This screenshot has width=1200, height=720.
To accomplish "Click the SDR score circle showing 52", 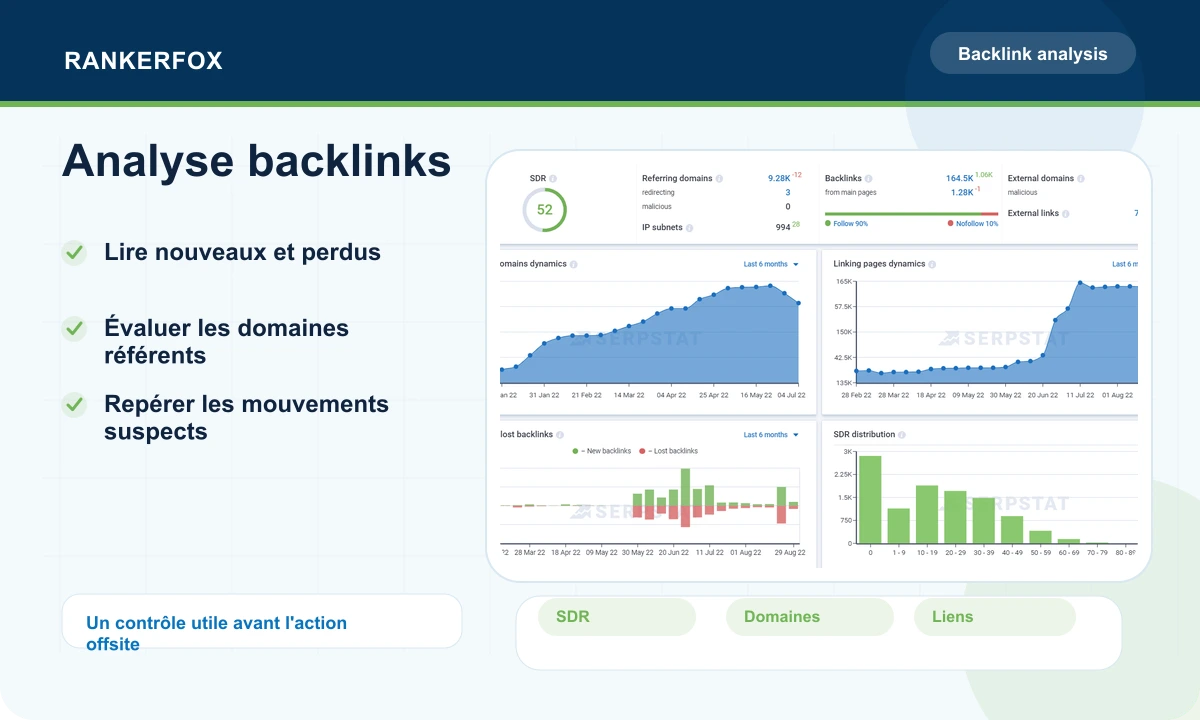I will pyautogui.click(x=544, y=210).
